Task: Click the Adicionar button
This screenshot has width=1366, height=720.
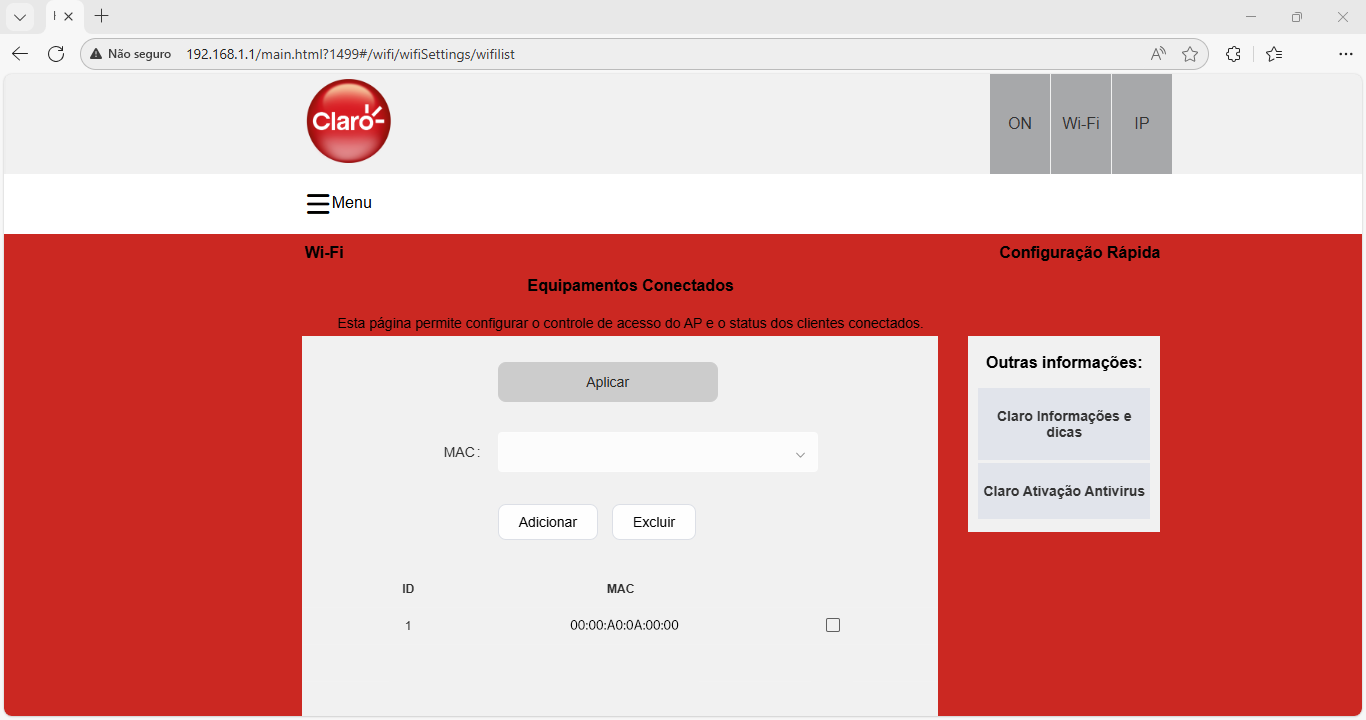Action: pyautogui.click(x=547, y=522)
